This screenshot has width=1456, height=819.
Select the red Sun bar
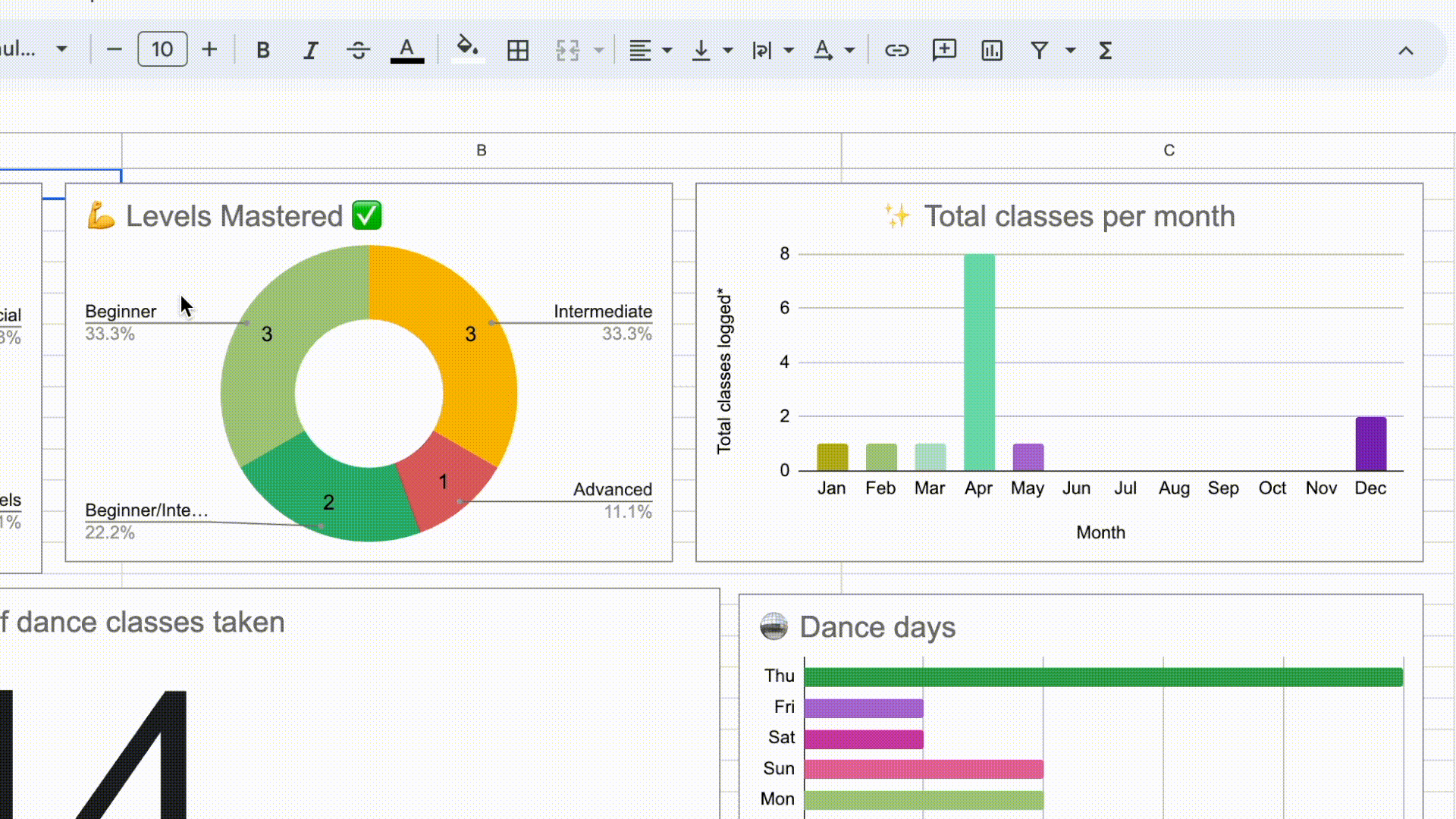click(x=924, y=769)
